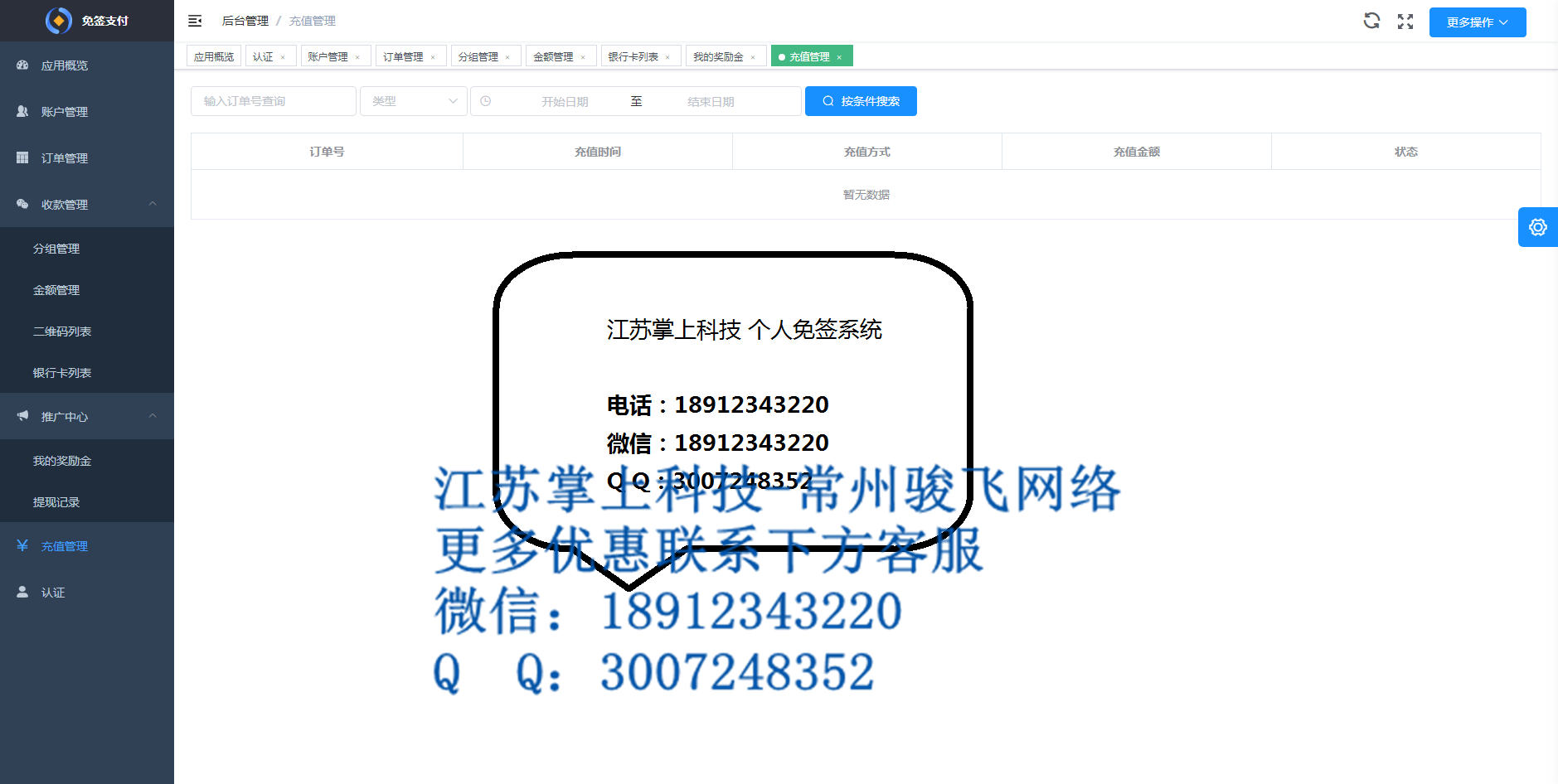
Task: Open 账户管理 in the sidebar
Action: (87, 111)
